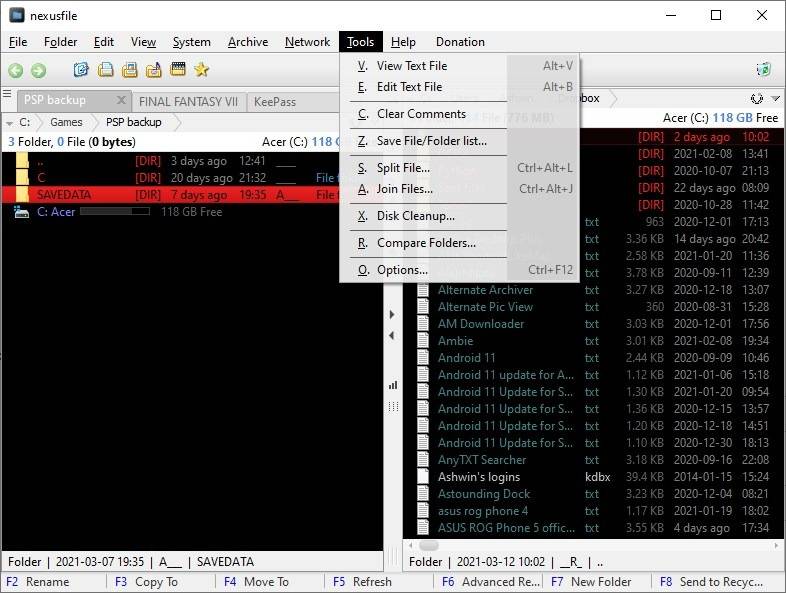This screenshot has width=786, height=593.
Task: Expand the C: drive dropdown in left path bar
Action: (9, 123)
